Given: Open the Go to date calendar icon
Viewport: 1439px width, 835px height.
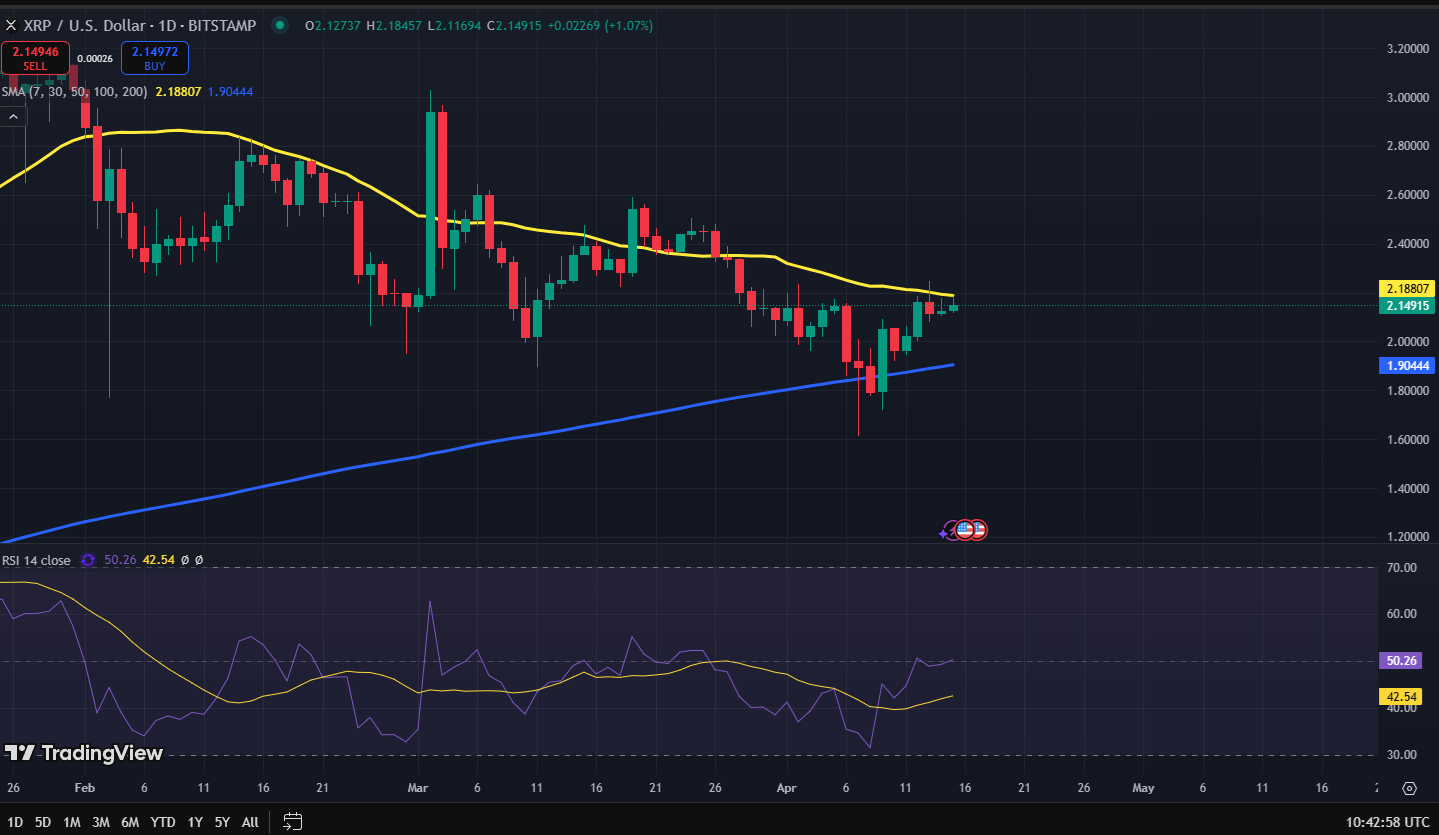Looking at the screenshot, I should coord(293,822).
